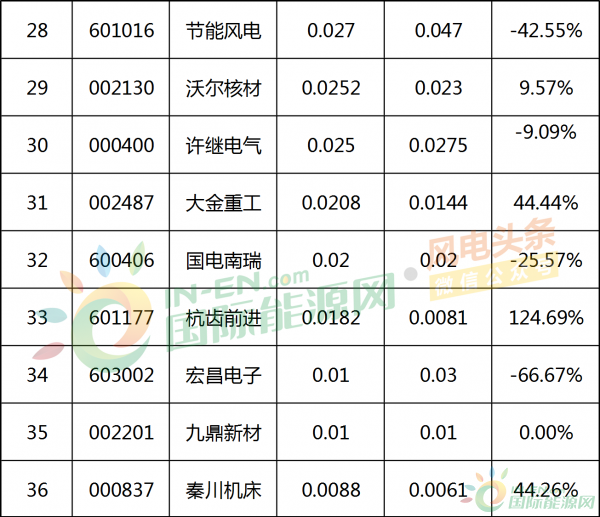Viewport: 600px width, 517px height.
Task: Select rank number 31 cell
Action: [x=37, y=203]
